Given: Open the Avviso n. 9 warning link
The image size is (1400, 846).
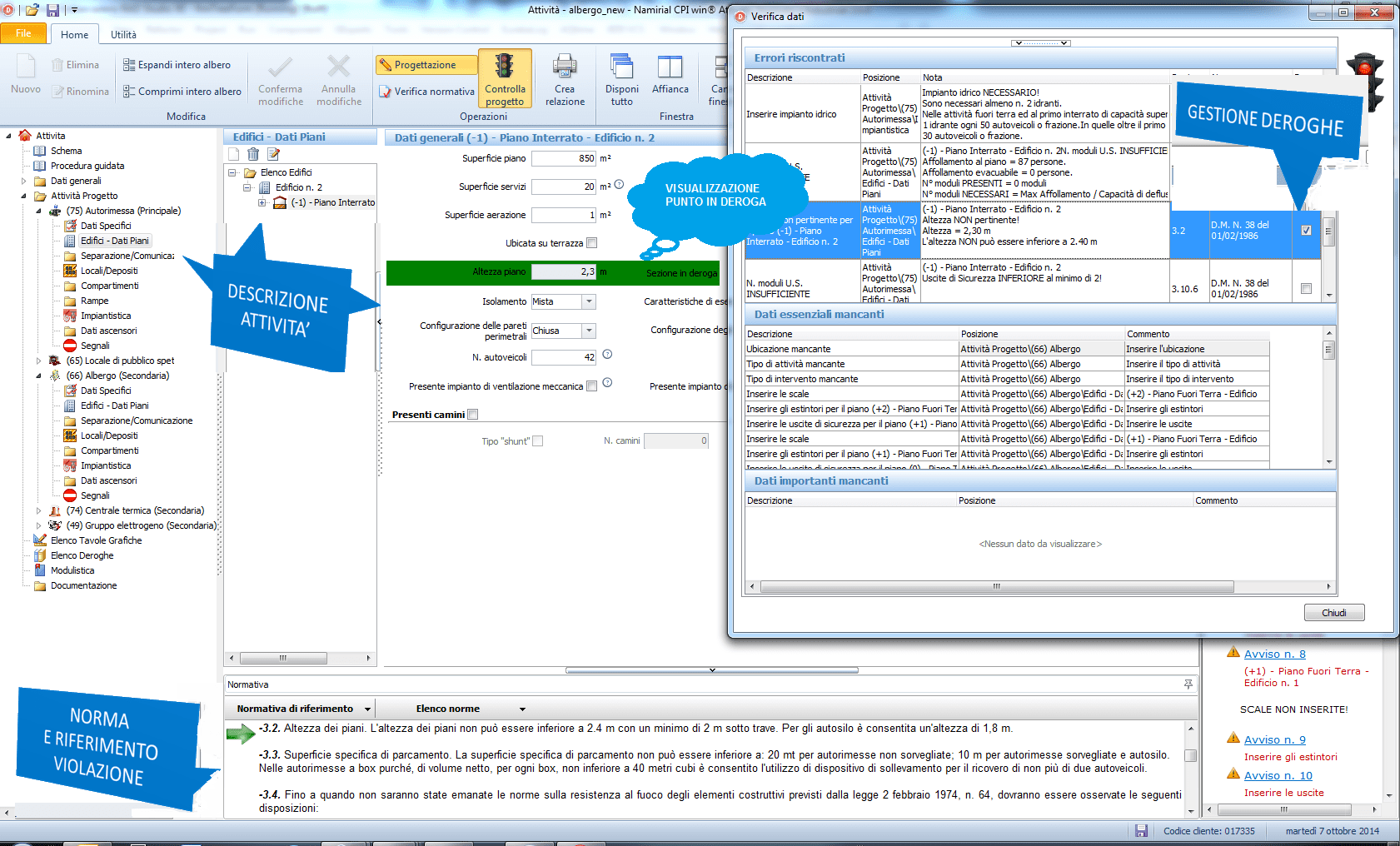Looking at the screenshot, I should pos(1274,739).
